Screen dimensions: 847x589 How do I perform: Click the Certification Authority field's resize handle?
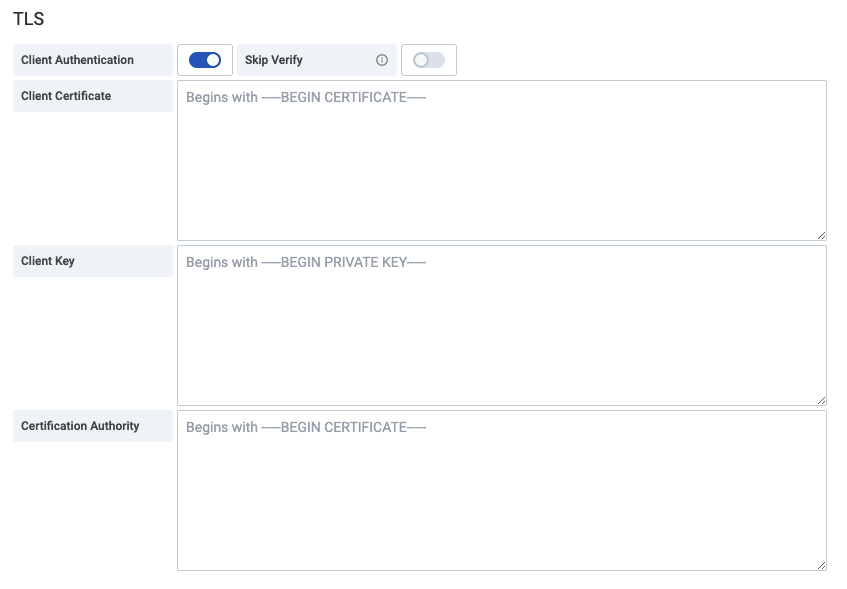(x=821, y=565)
